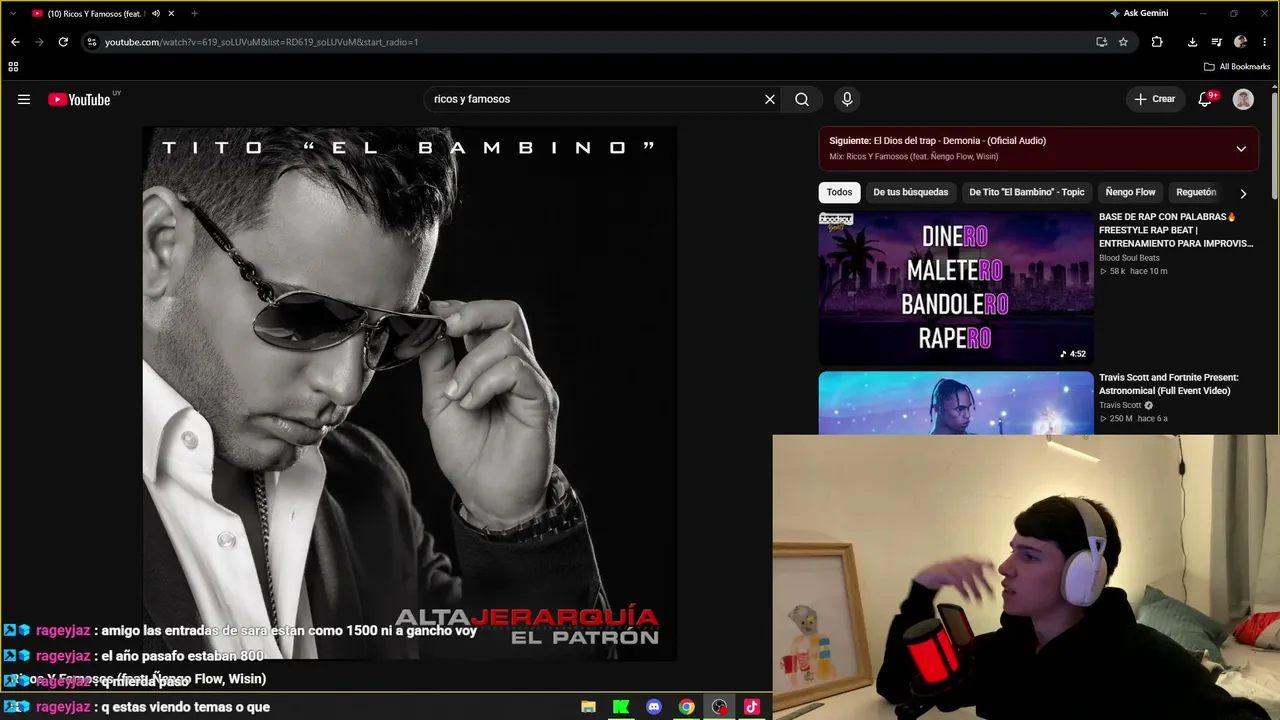Image resolution: width=1280 pixels, height=720 pixels.
Task: Select the 'De tus búsquedas' chip
Action: (911, 192)
